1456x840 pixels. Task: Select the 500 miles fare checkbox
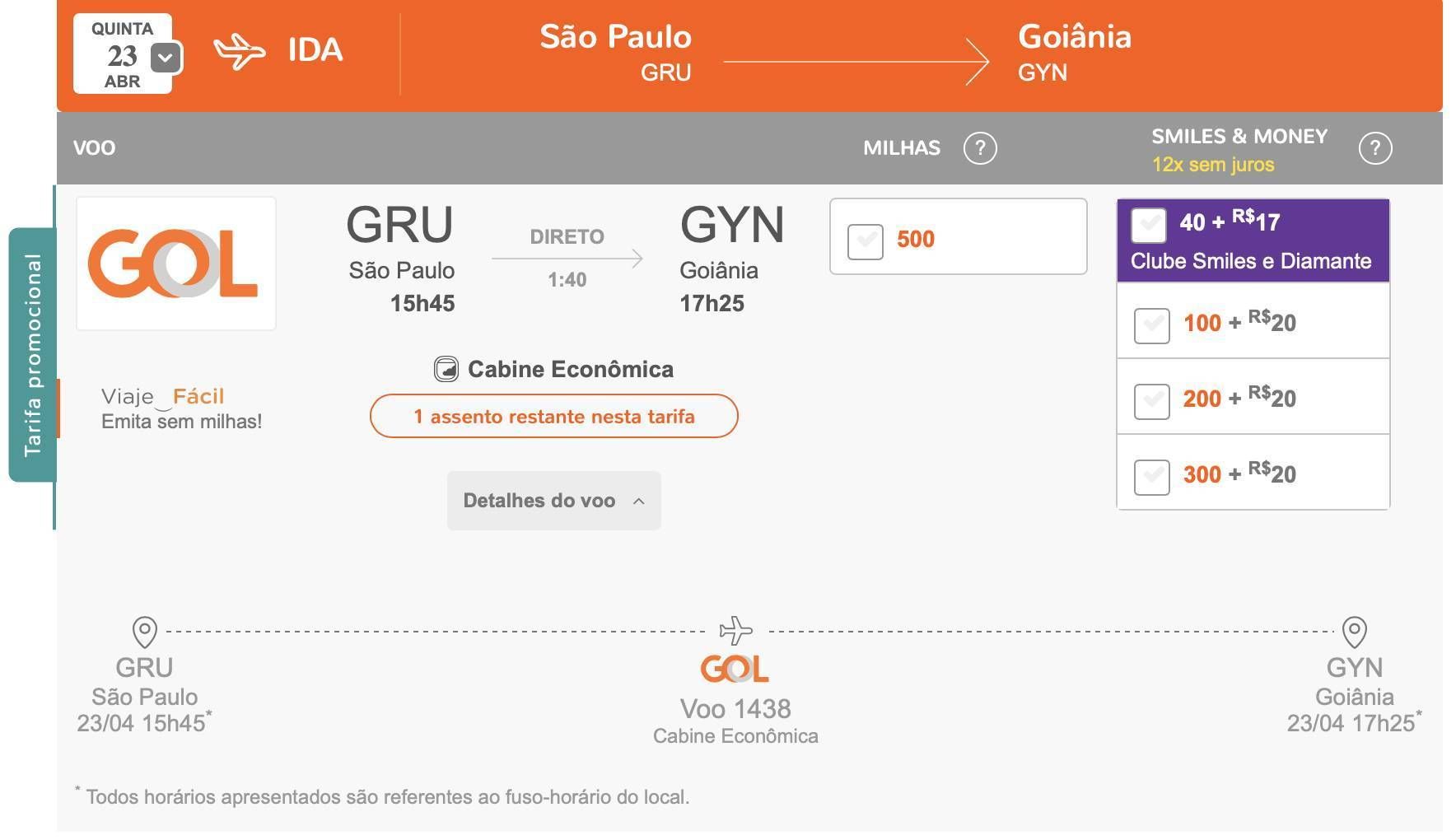click(x=866, y=241)
